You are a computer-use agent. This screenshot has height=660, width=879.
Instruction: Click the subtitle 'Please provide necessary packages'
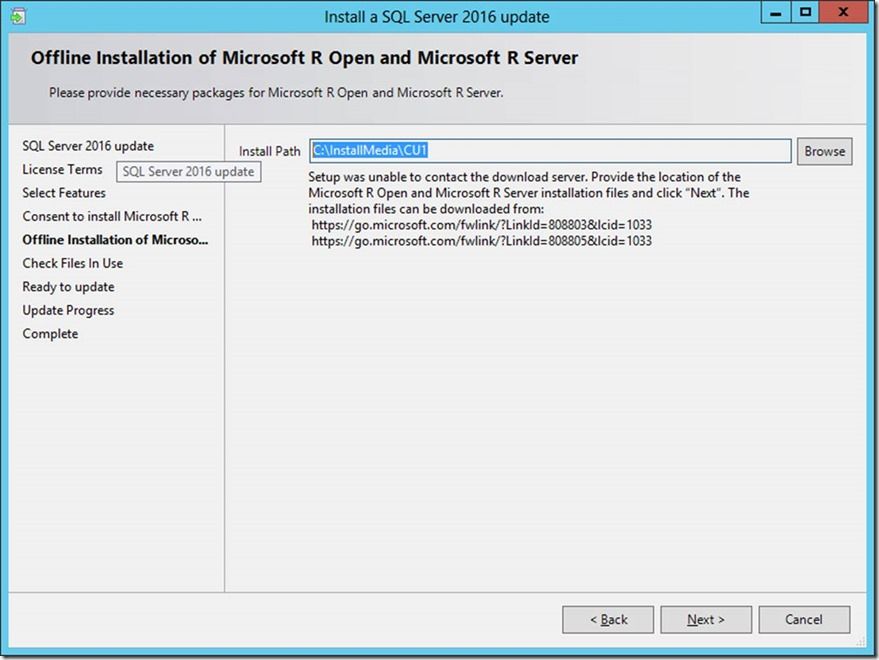point(276,93)
